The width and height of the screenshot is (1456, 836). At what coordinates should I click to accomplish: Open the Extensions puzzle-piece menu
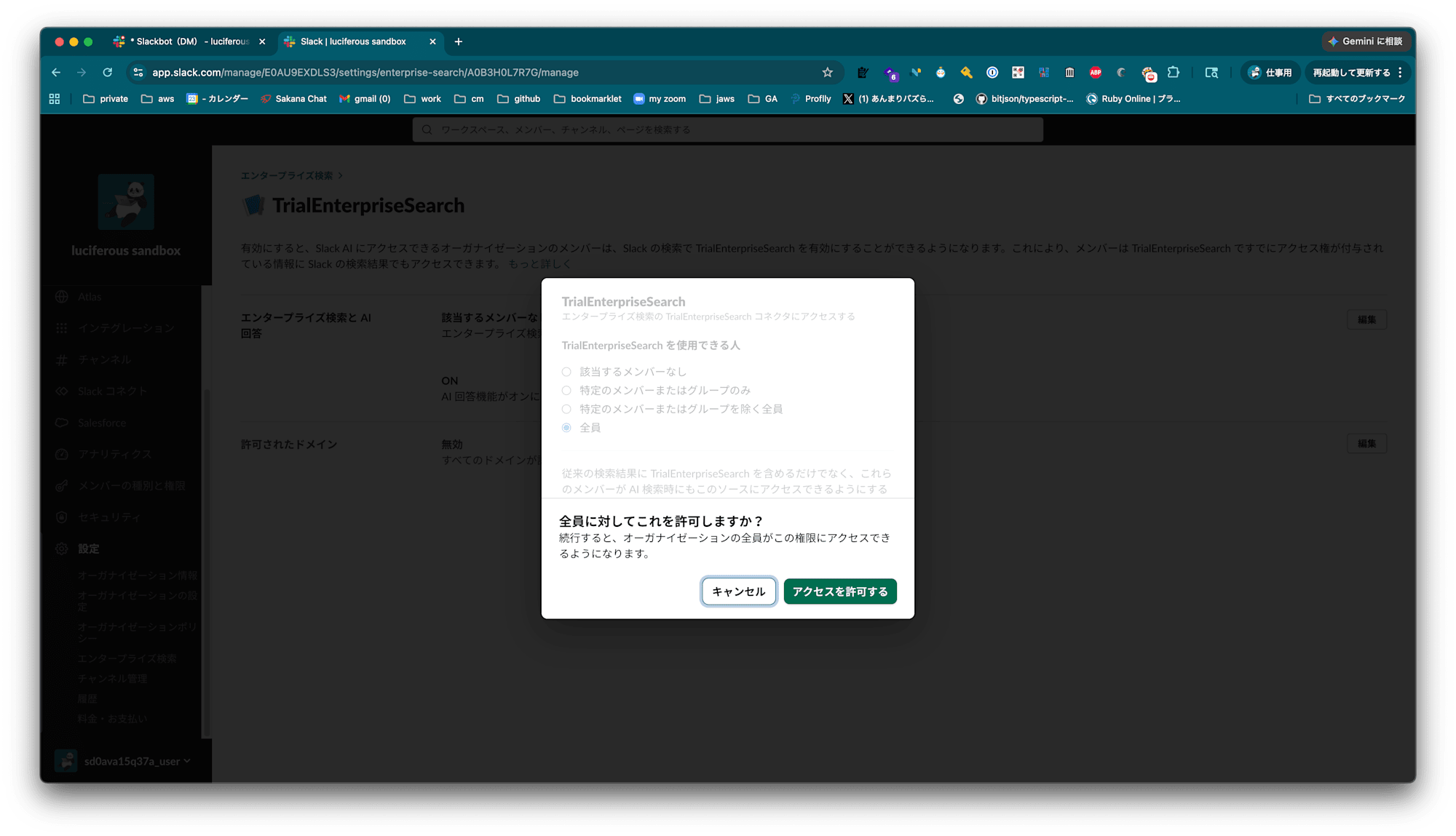[x=1174, y=72]
